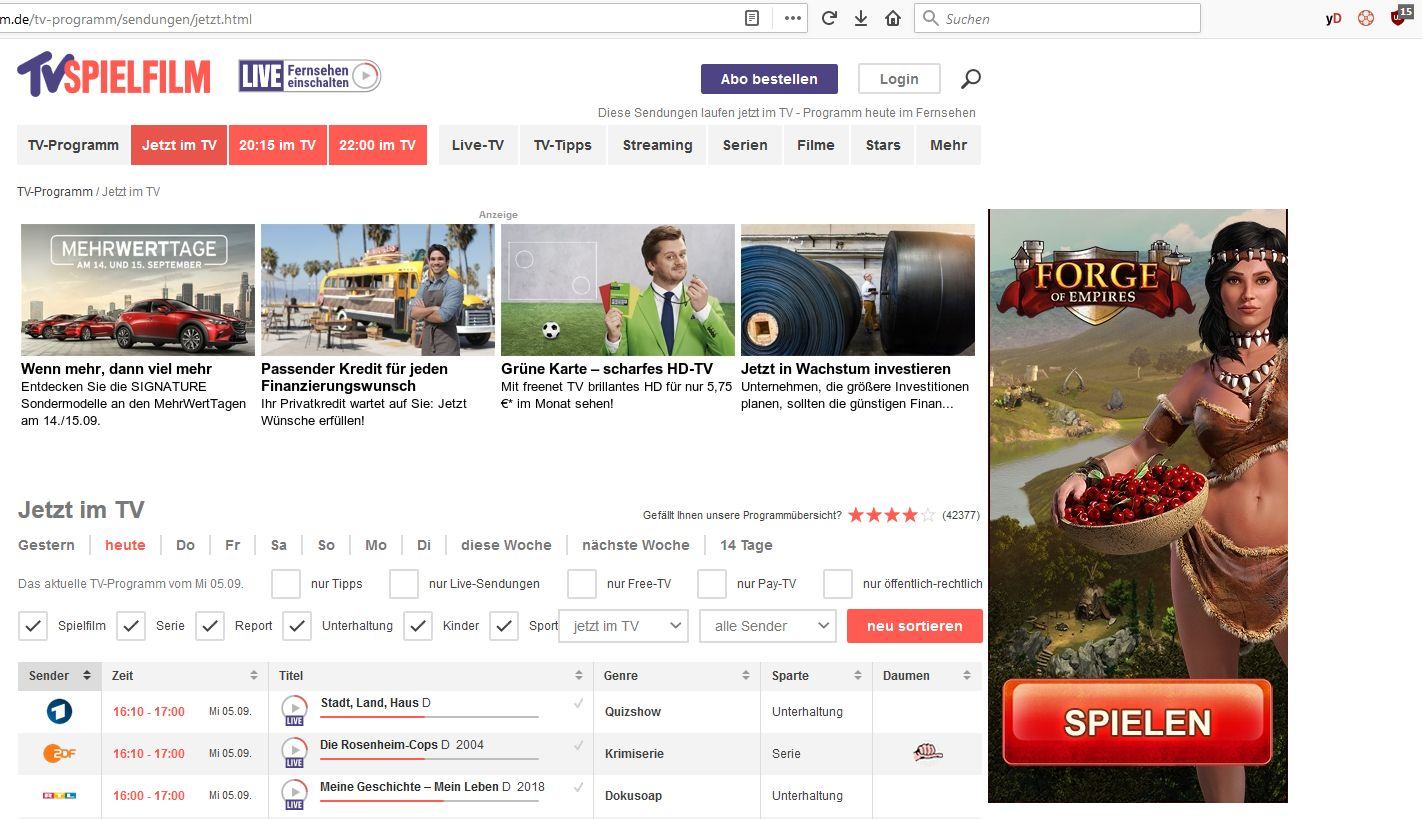Mark Stadt, Land, Haus with the checkmark icon
This screenshot has width=1422, height=819.
coord(578,703)
